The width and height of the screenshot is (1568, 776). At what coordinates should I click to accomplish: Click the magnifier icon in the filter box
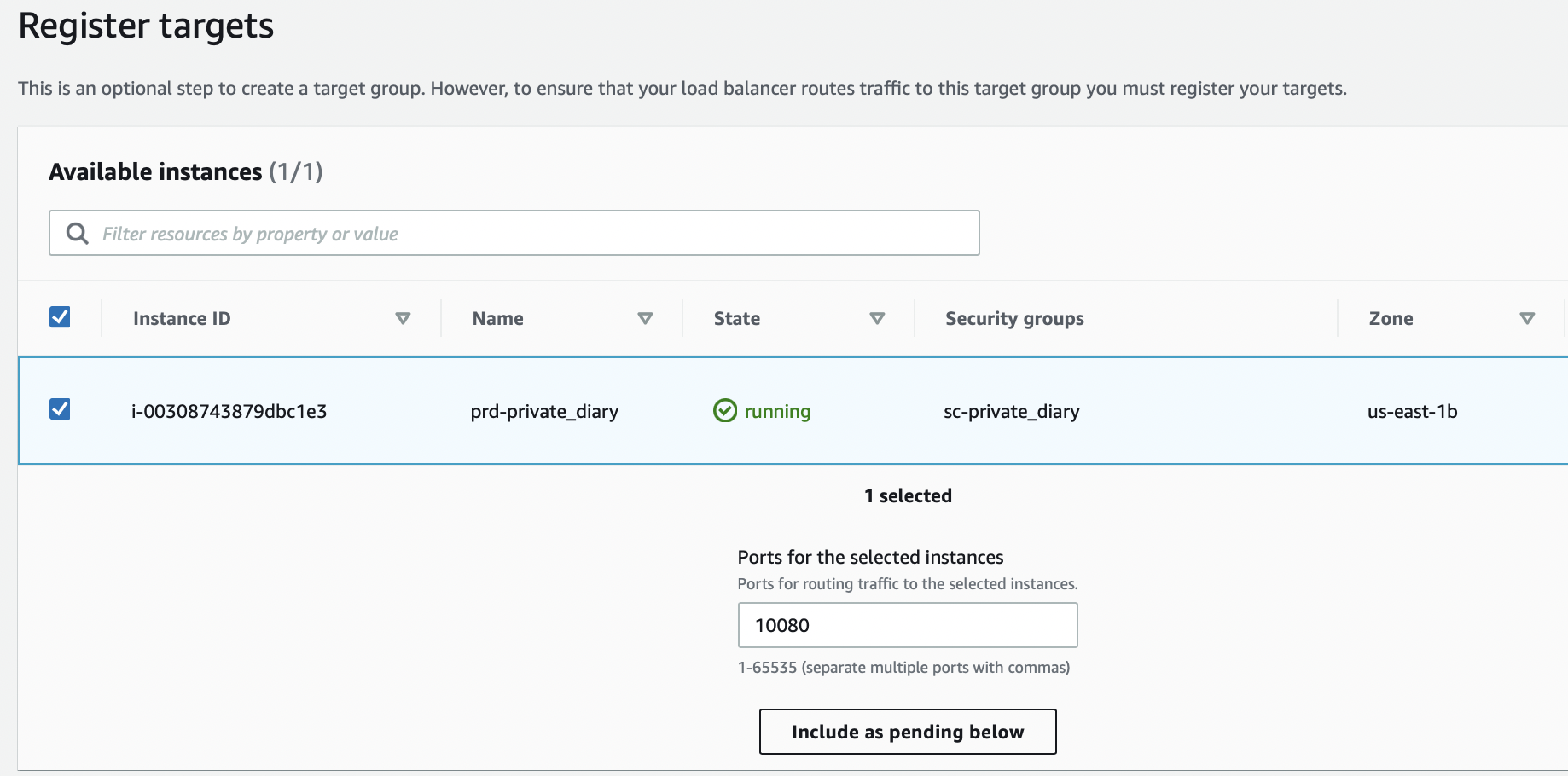[78, 234]
